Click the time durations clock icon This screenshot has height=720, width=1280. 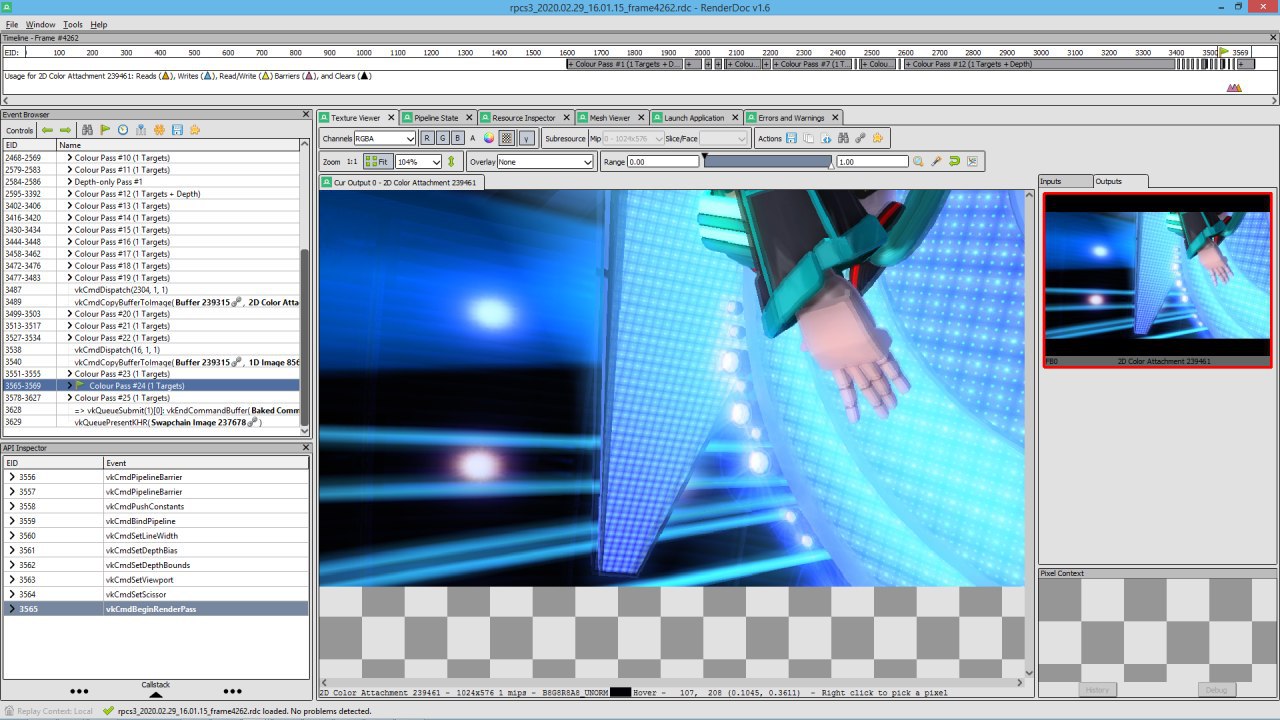[123, 130]
